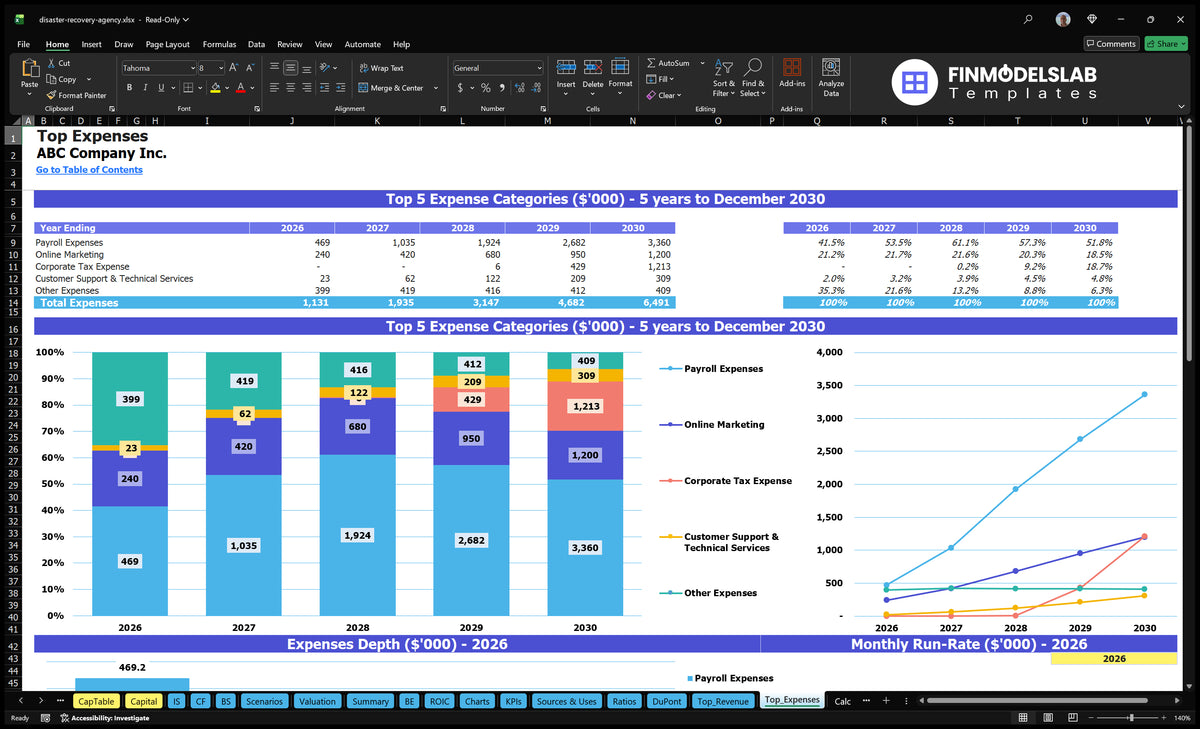Screen dimensions: 1200x729
Task: Expand the Copy options arrow
Action: (89, 79)
